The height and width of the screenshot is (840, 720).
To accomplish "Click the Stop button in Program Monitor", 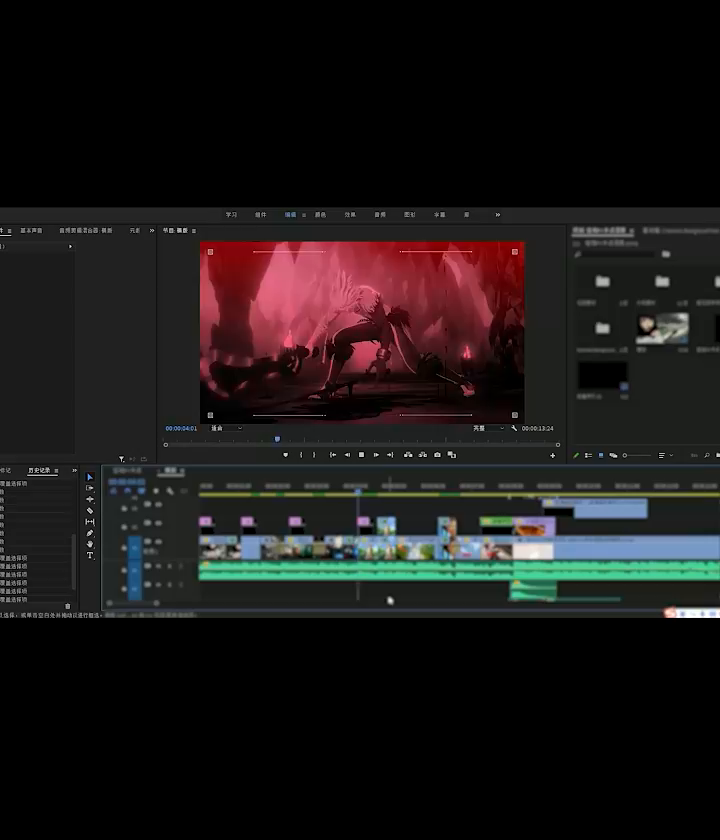I will [x=361, y=455].
